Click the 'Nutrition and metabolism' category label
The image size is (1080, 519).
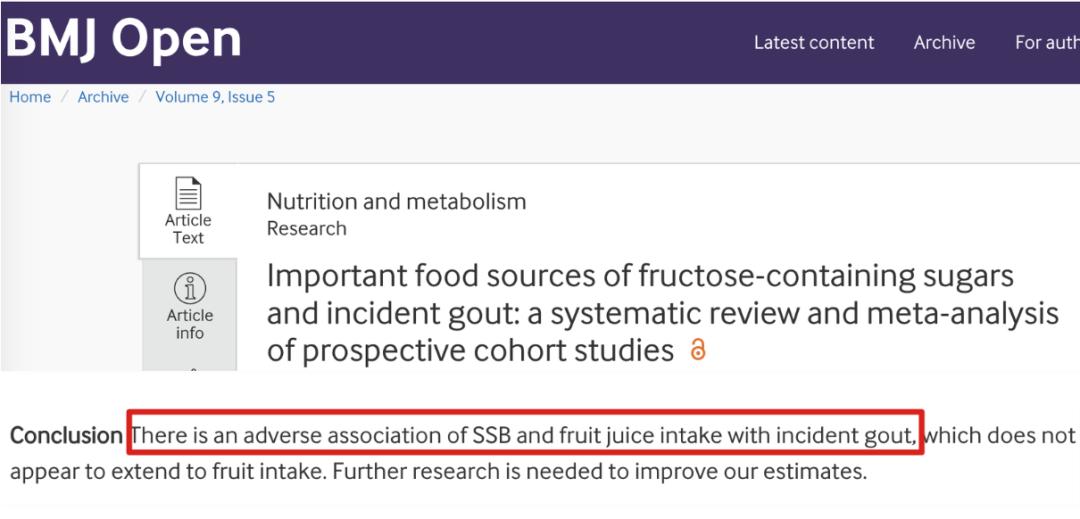click(x=397, y=201)
